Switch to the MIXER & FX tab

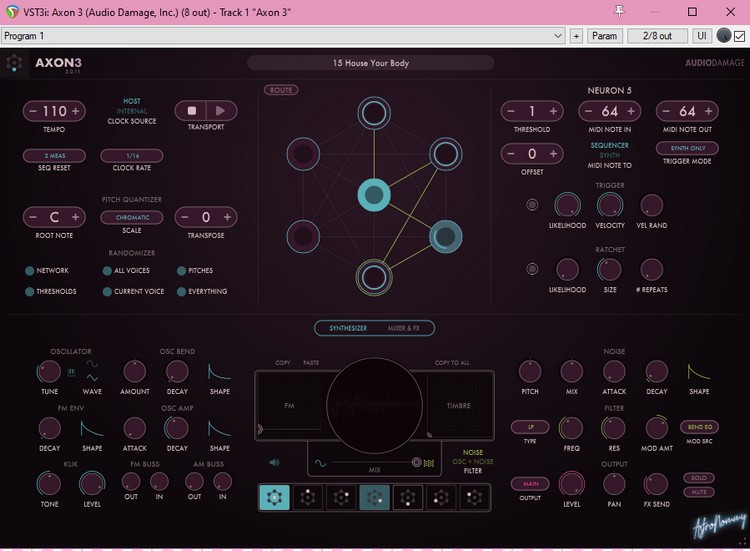coord(404,328)
